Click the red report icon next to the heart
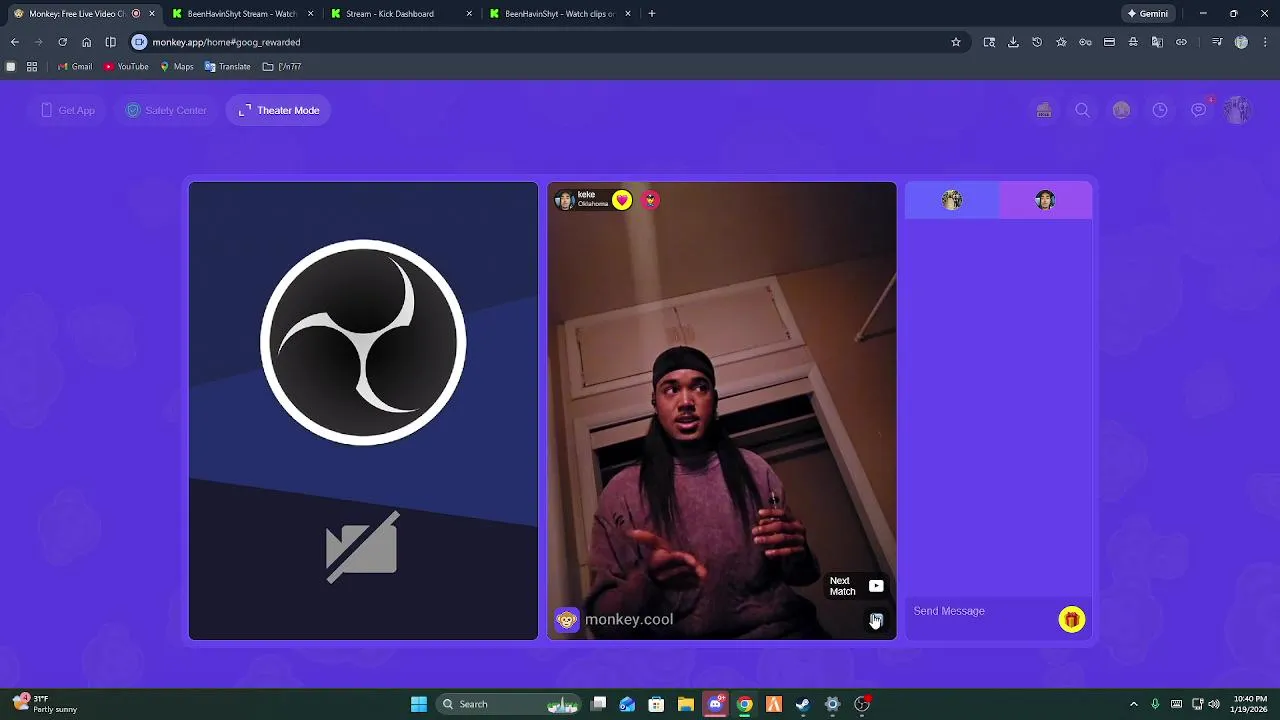 (x=650, y=200)
